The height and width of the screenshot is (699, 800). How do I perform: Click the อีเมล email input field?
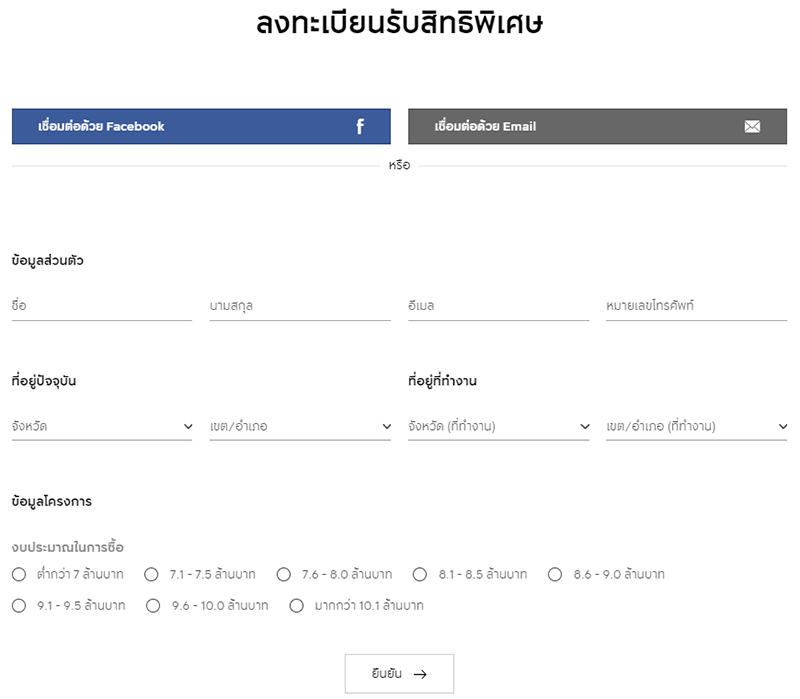click(x=498, y=306)
